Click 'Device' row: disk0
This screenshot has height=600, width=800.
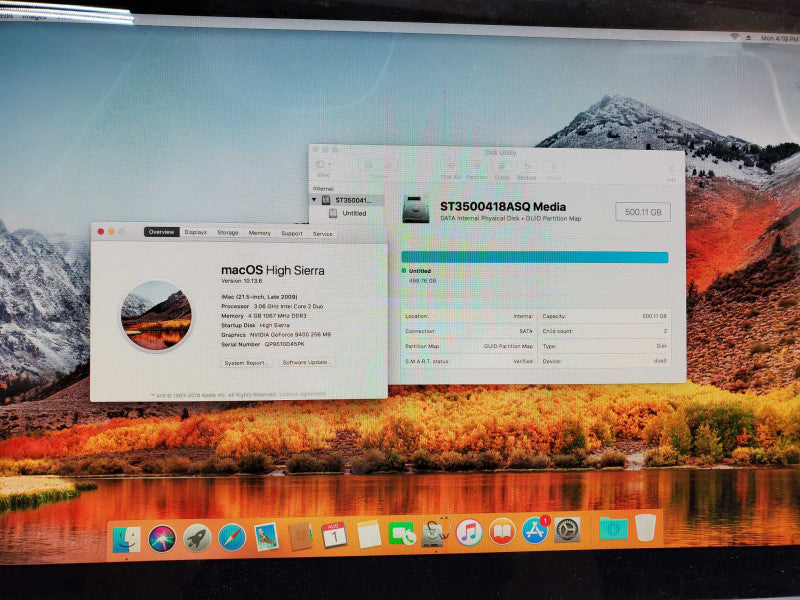point(604,361)
